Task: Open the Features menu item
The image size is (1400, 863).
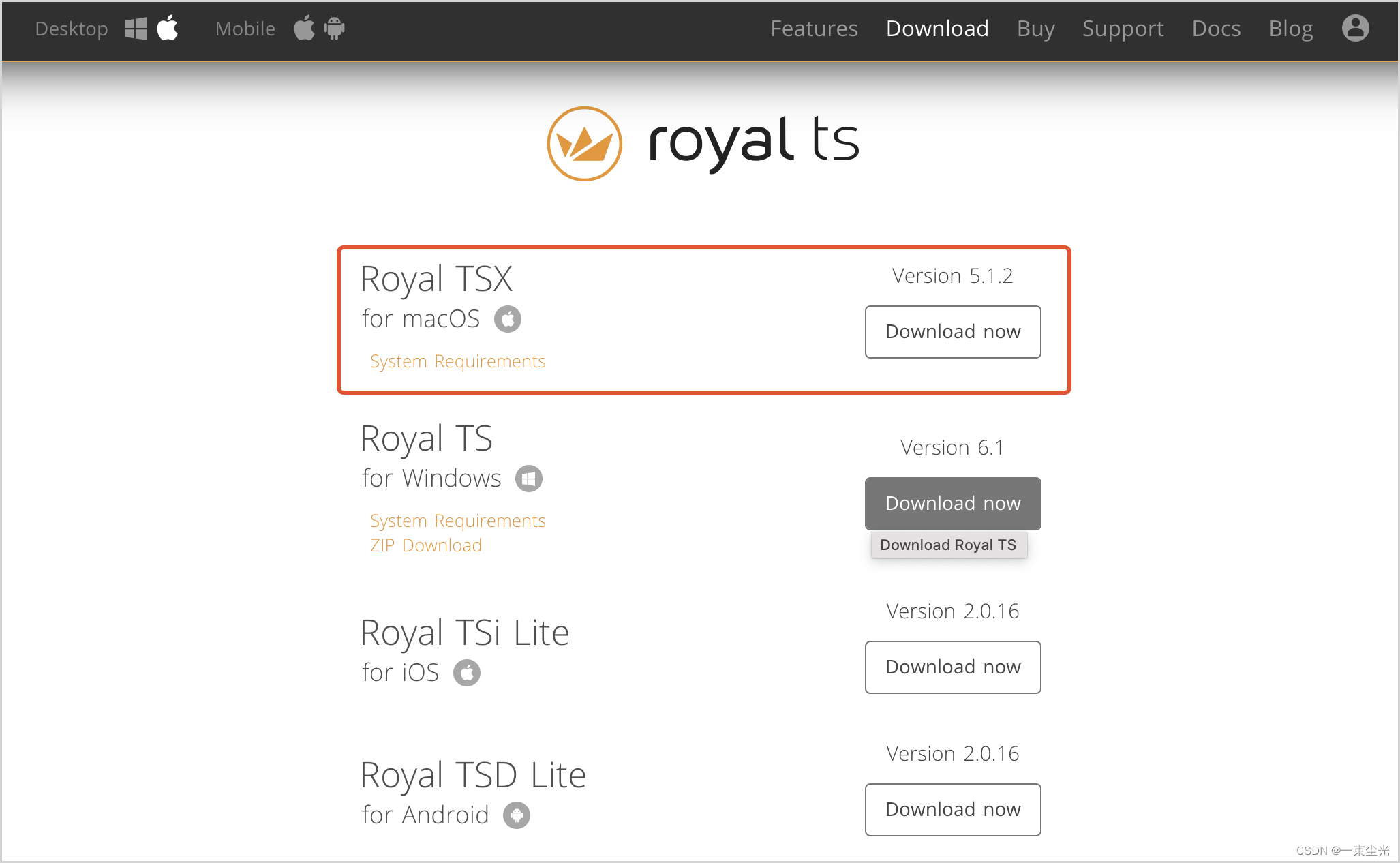Action: [x=814, y=29]
